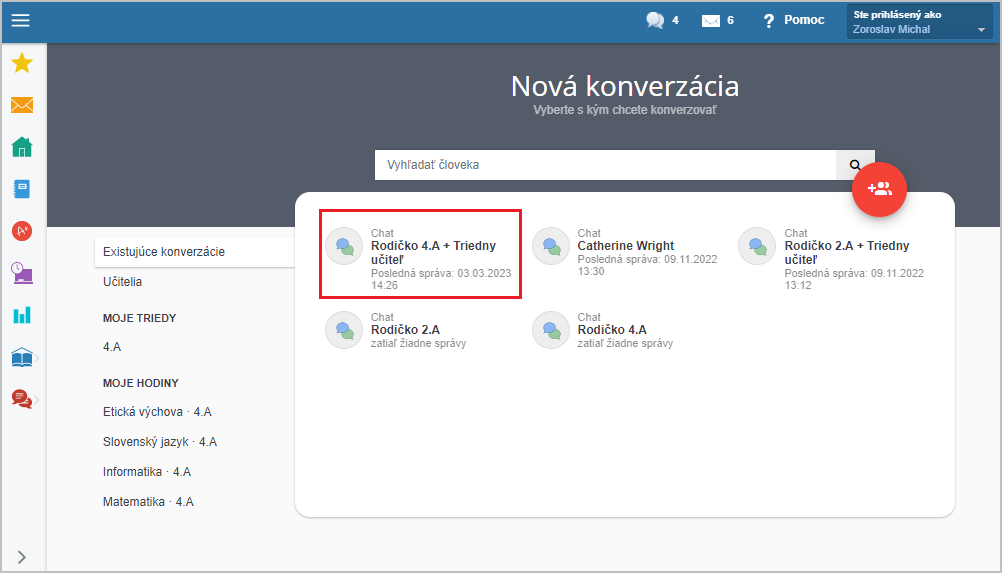Go to the green home icon
The image size is (1002, 573).
22,147
